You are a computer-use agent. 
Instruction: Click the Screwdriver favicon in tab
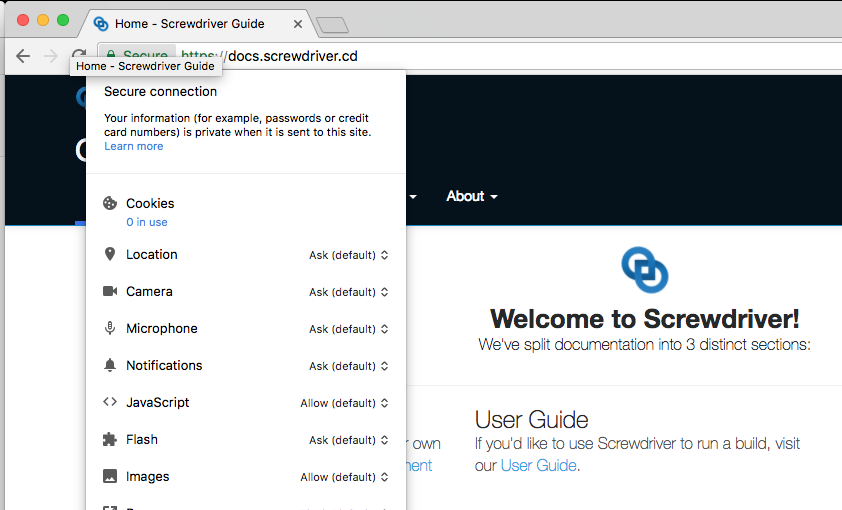100,24
